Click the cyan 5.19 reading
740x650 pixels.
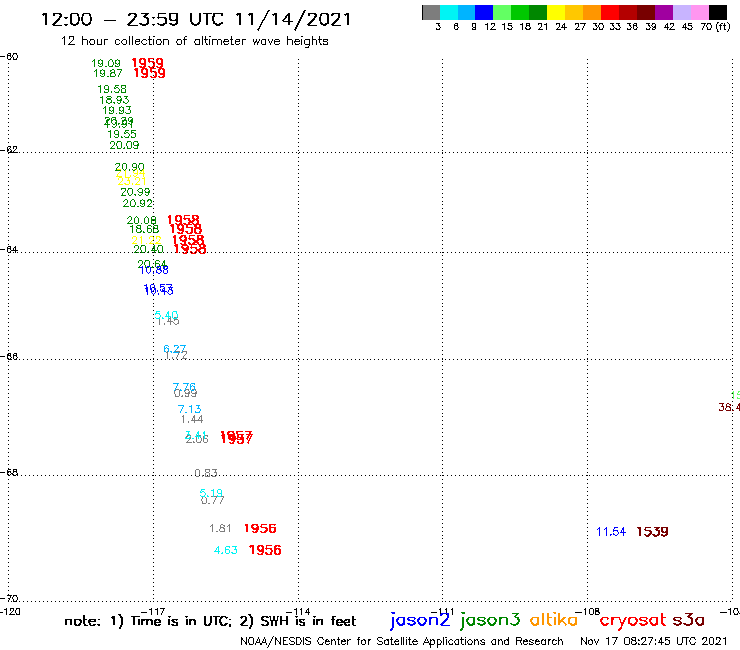click(211, 493)
